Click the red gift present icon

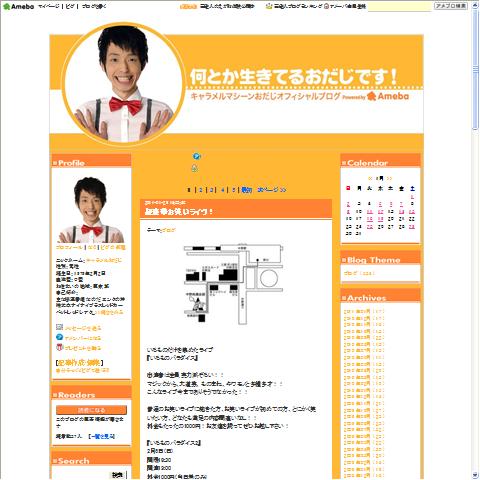(59, 347)
